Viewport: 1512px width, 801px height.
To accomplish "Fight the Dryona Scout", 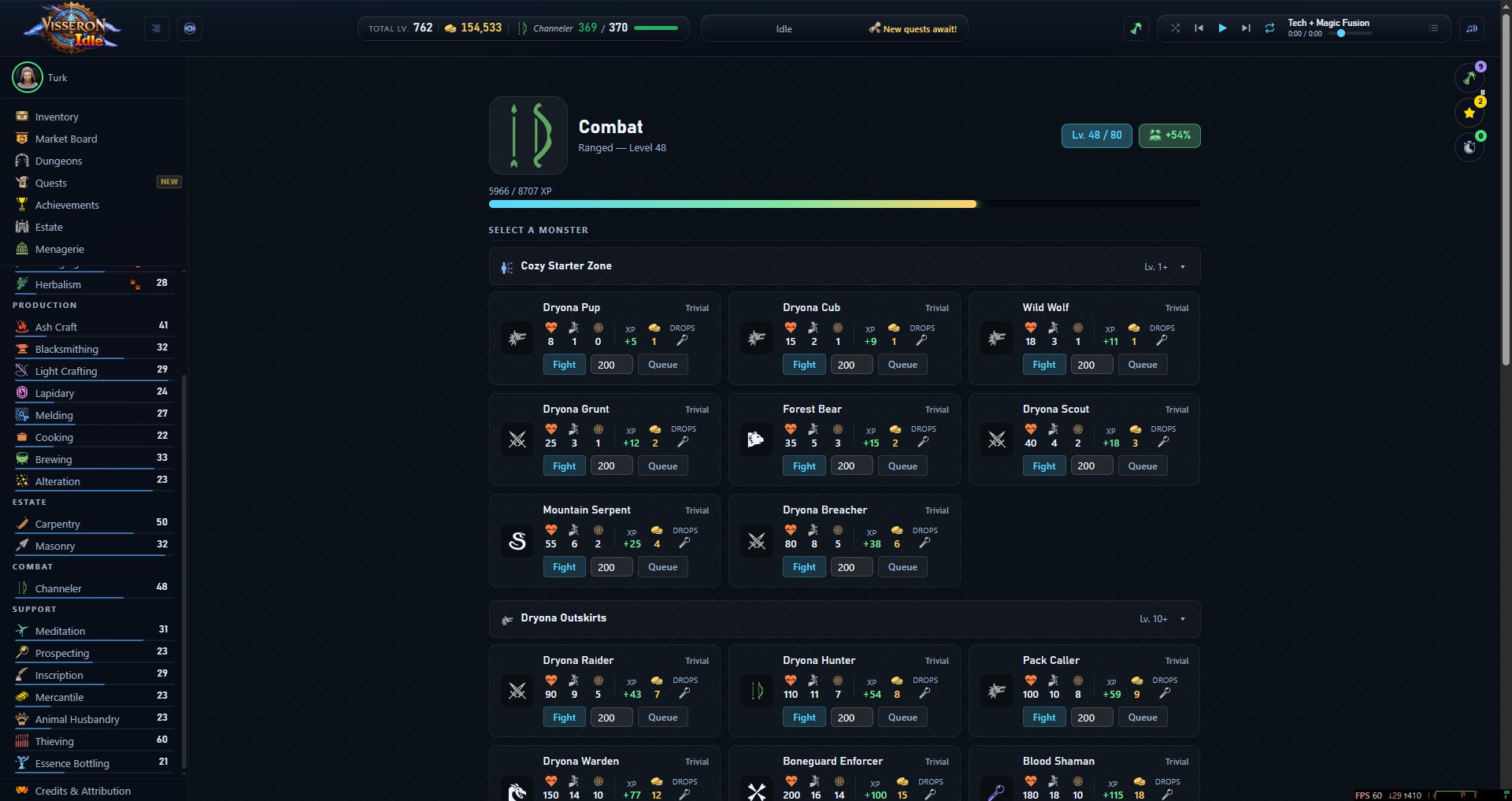I will coord(1044,466).
